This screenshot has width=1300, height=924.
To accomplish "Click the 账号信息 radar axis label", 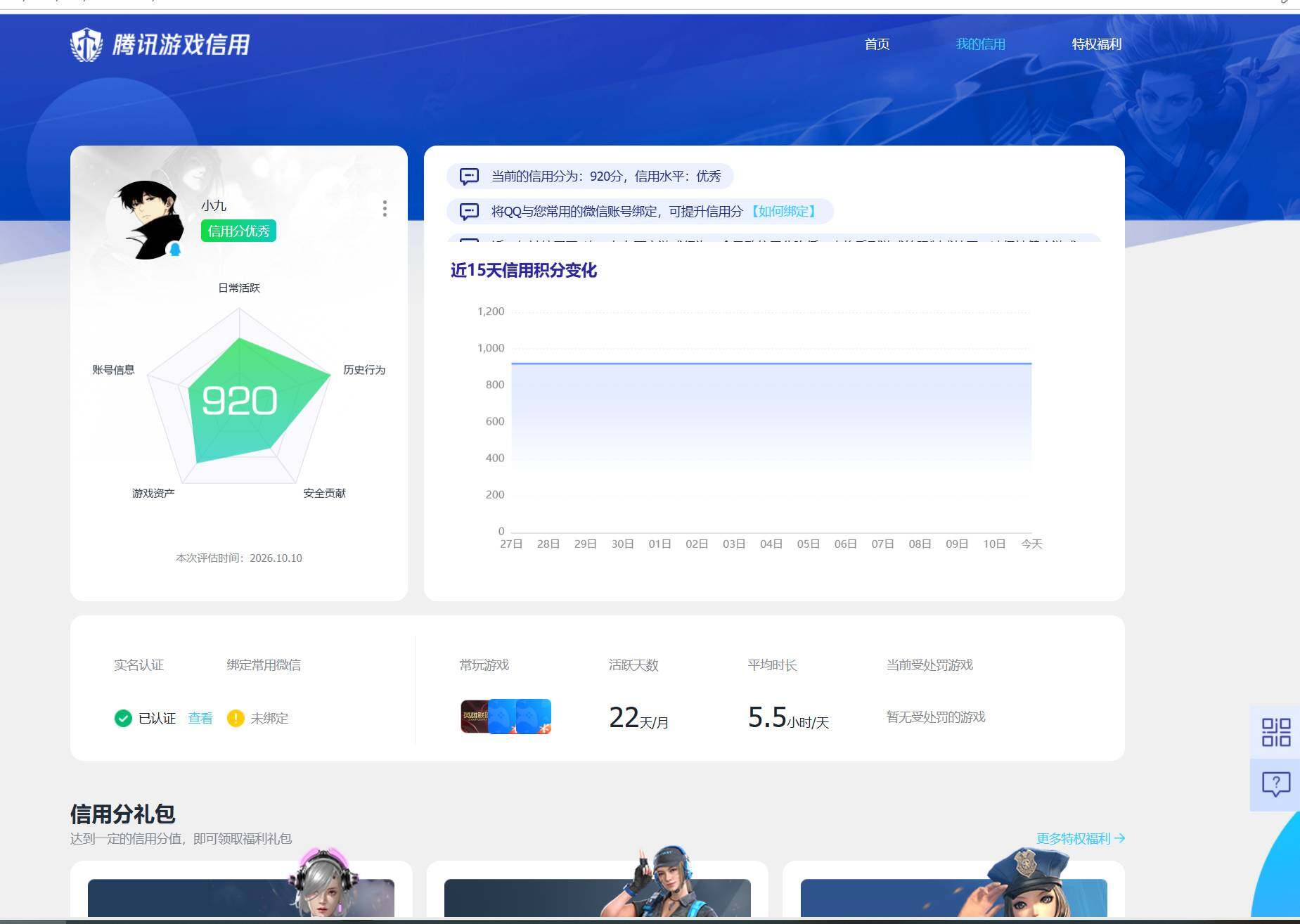I will tap(113, 370).
